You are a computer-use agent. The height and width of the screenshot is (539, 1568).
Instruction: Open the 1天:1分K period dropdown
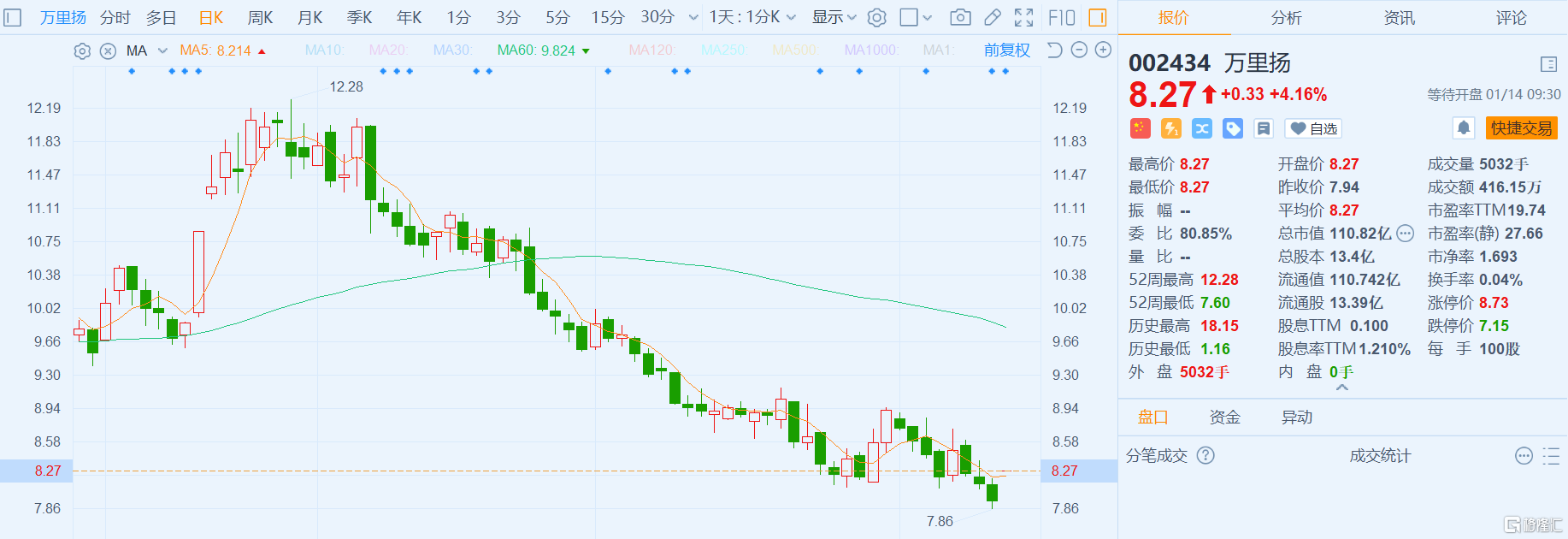click(x=752, y=17)
